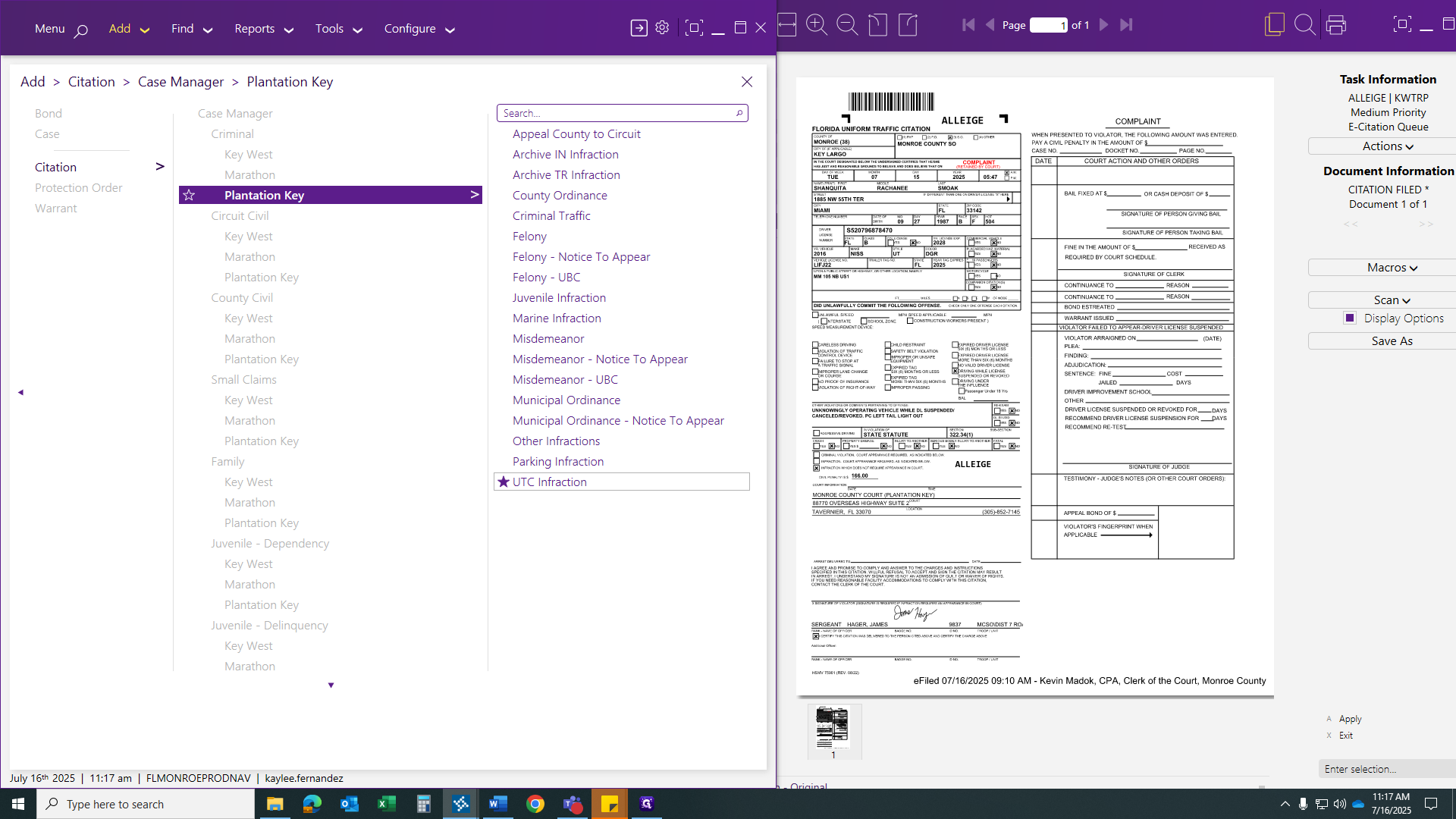Click the page 1 thumbnail preview
This screenshot has height=819, width=1456.
click(833, 728)
